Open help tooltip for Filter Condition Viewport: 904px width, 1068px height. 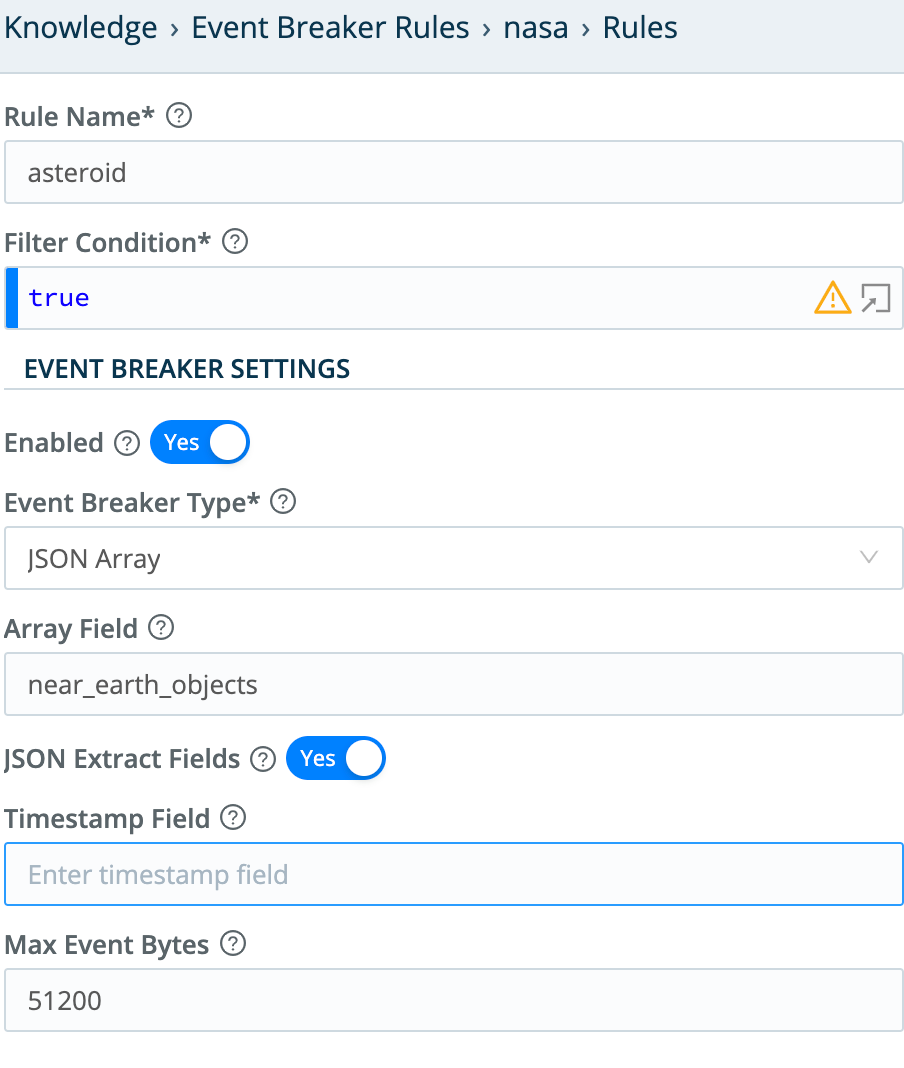pyautogui.click(x=234, y=242)
